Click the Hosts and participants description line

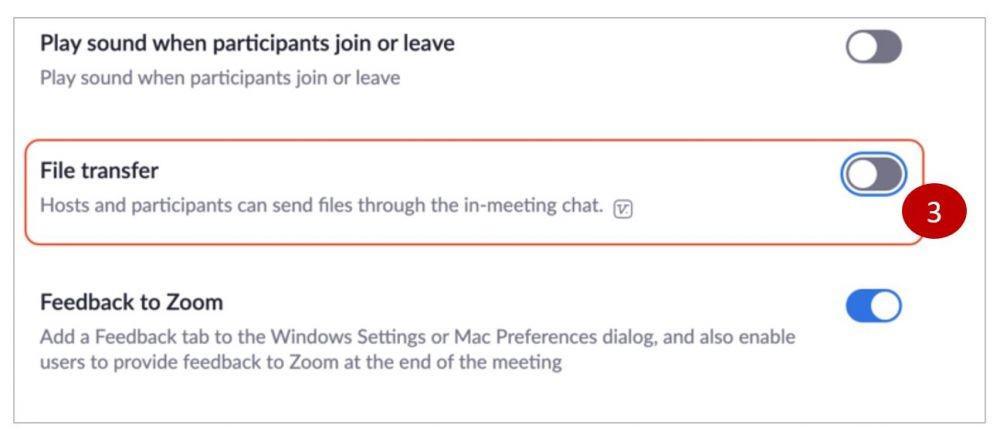click(x=321, y=205)
